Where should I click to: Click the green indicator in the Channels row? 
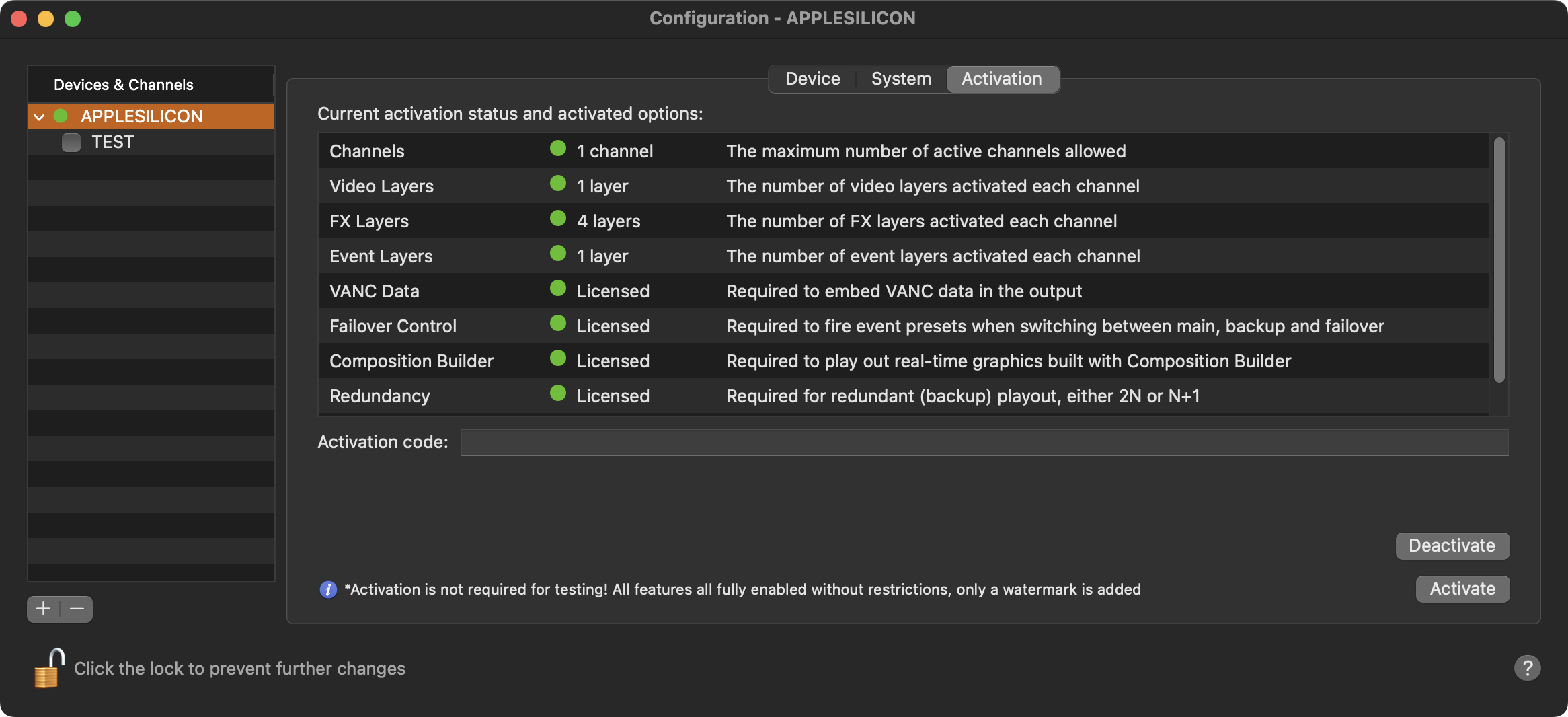(x=557, y=149)
